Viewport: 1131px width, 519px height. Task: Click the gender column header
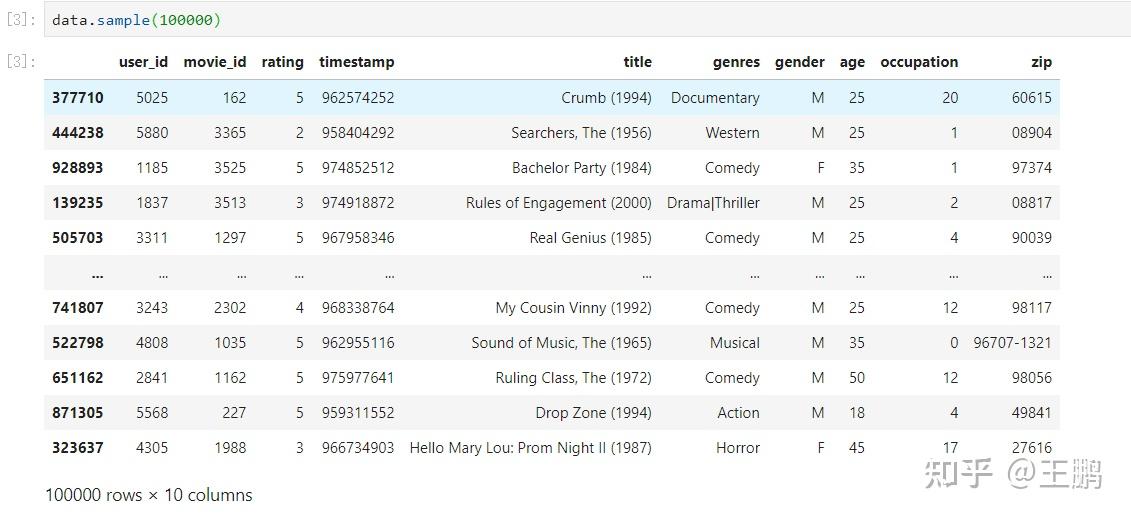click(x=799, y=62)
